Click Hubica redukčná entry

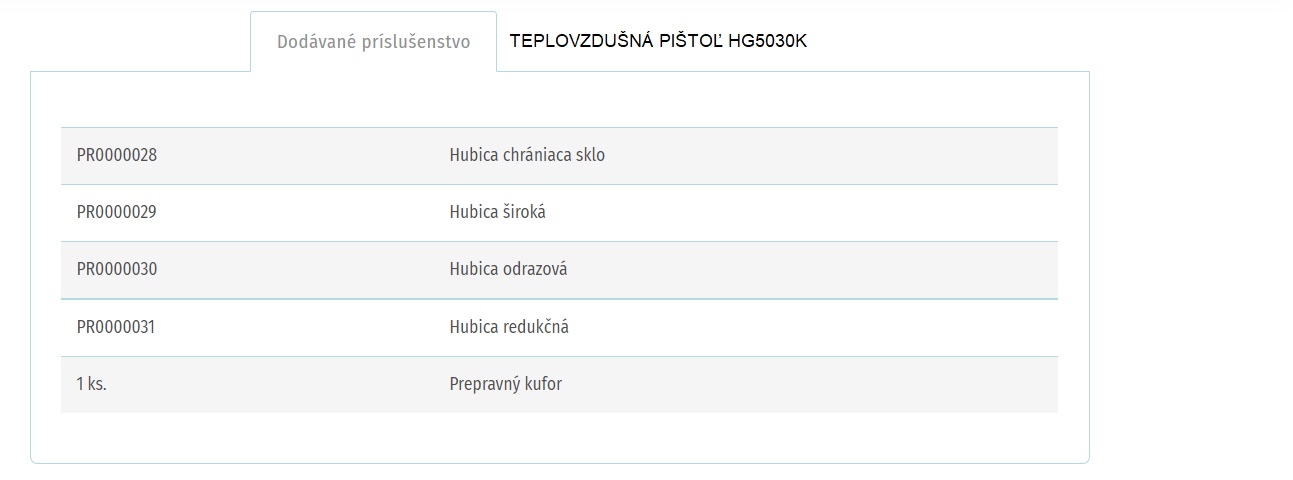click(x=509, y=327)
